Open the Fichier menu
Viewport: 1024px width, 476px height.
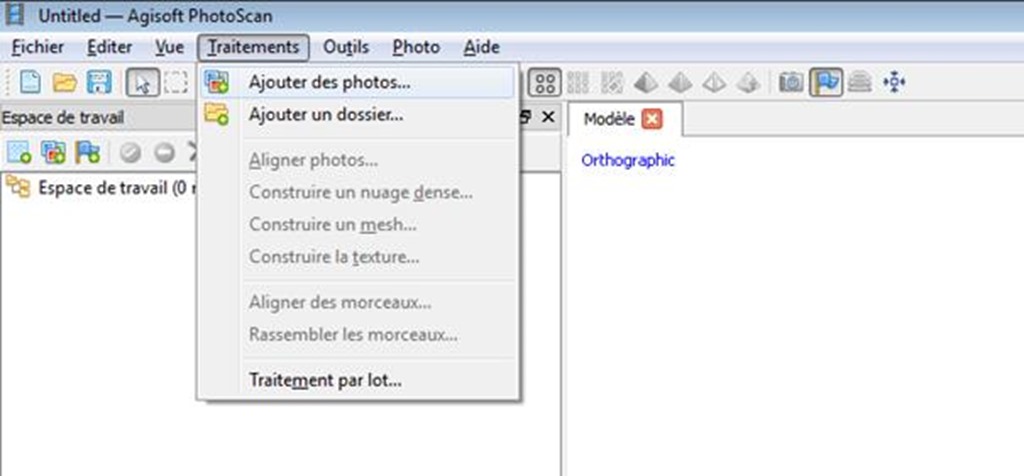38,47
